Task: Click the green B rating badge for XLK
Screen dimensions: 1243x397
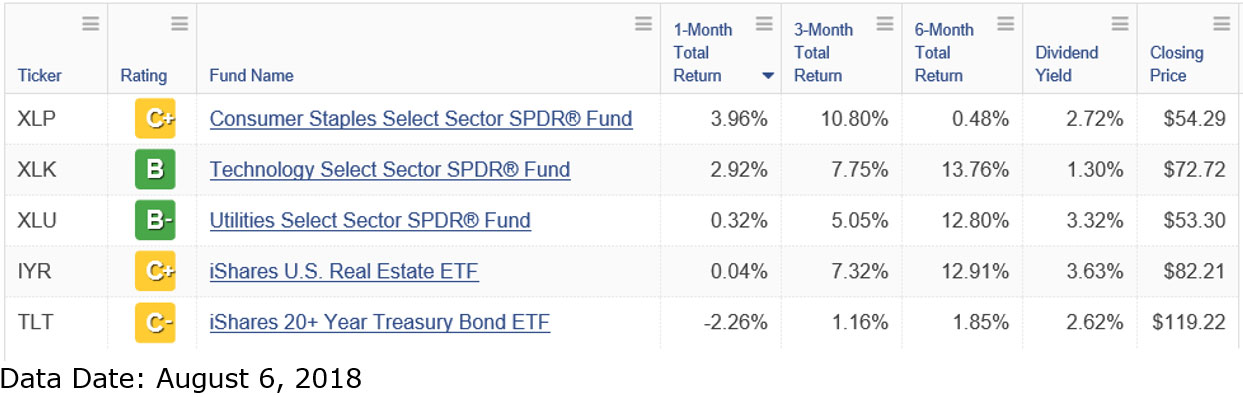Action: coord(155,169)
